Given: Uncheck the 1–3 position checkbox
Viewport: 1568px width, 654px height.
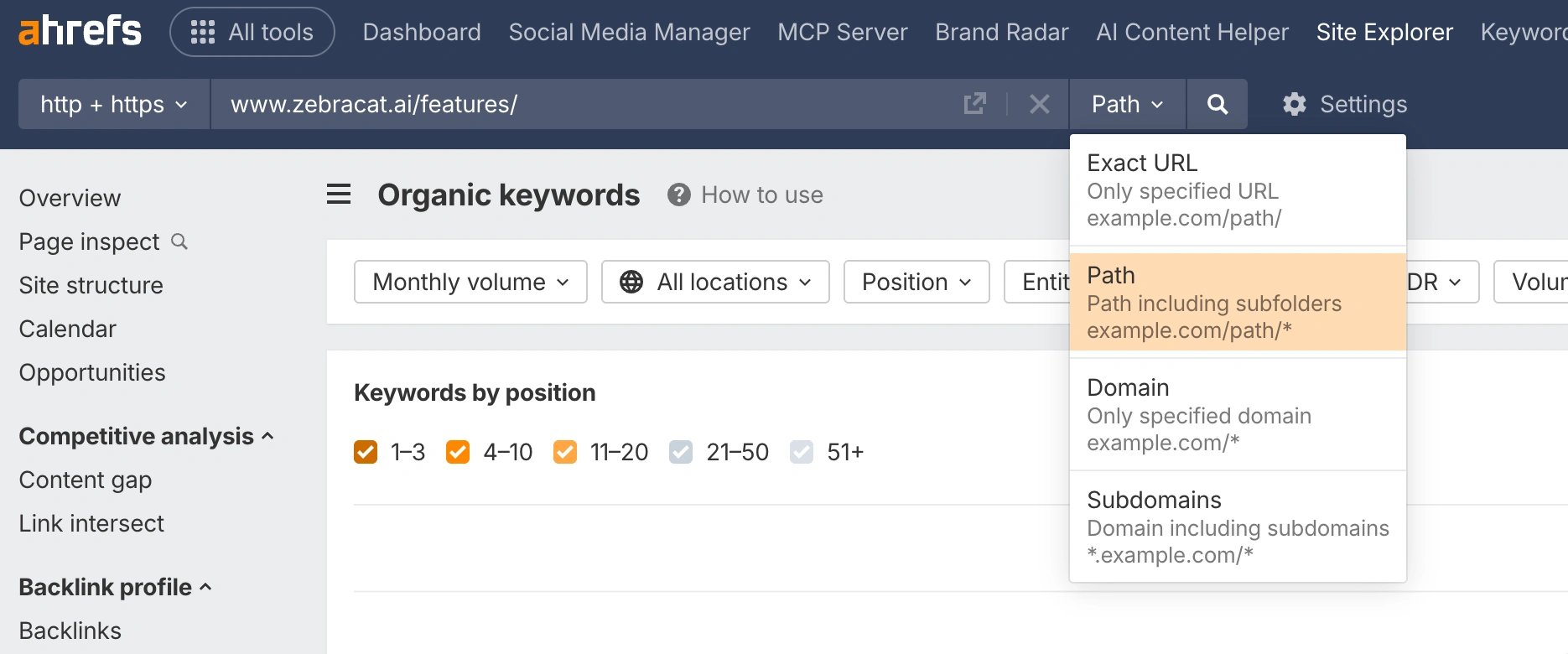Looking at the screenshot, I should tap(366, 452).
